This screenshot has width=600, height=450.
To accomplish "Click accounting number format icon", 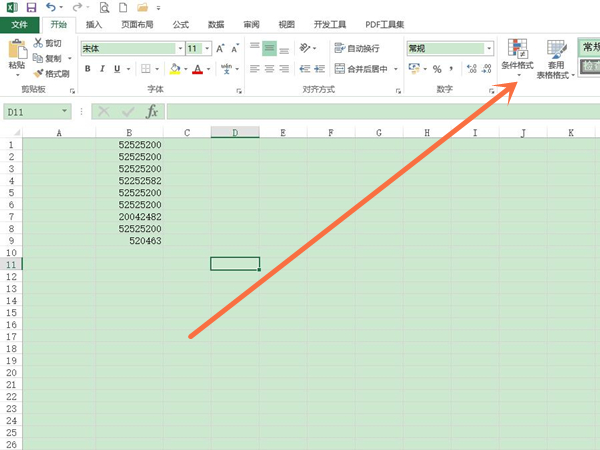I will click(x=414, y=69).
